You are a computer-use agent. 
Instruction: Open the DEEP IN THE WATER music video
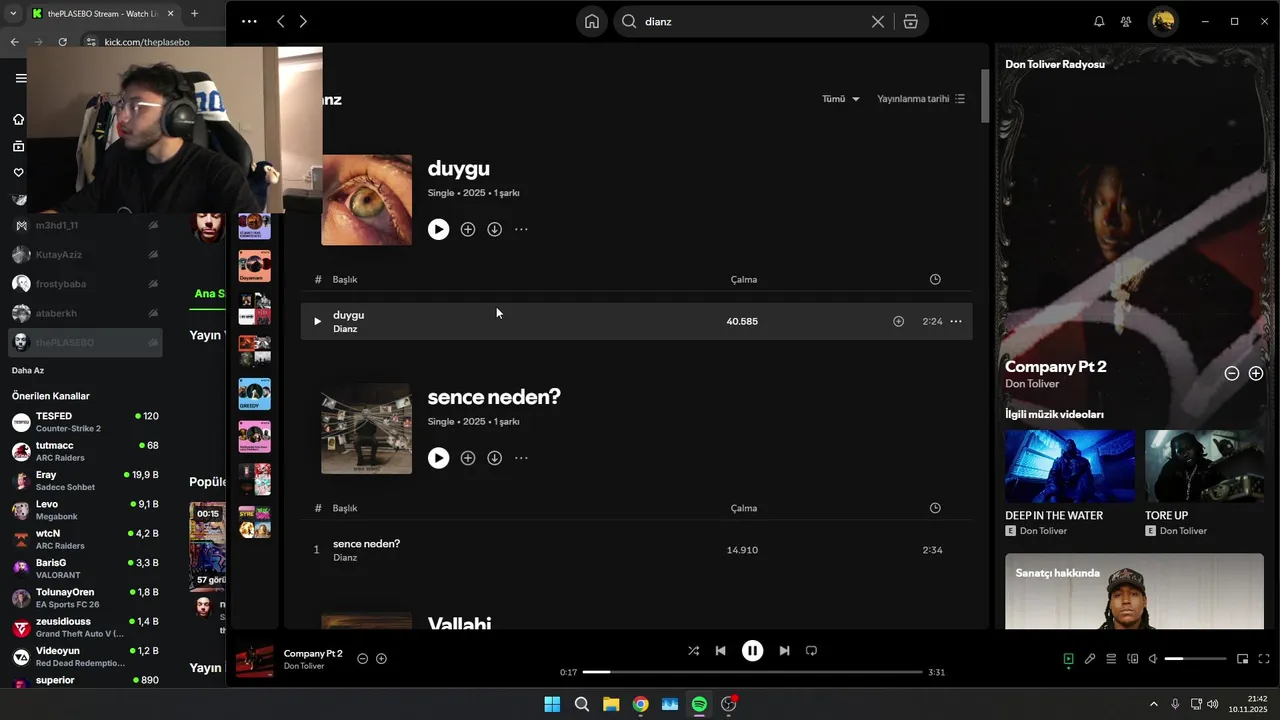[1070, 466]
